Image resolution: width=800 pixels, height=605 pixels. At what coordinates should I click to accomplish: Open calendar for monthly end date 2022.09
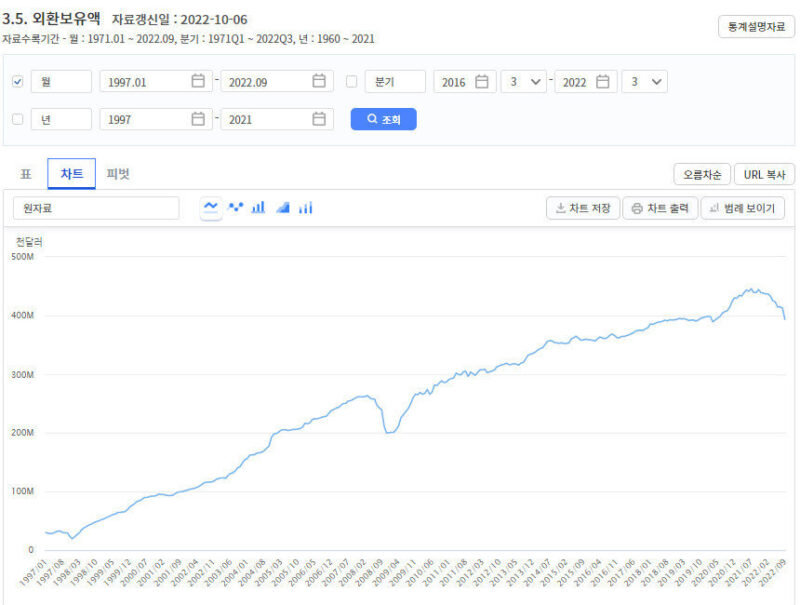coord(319,82)
